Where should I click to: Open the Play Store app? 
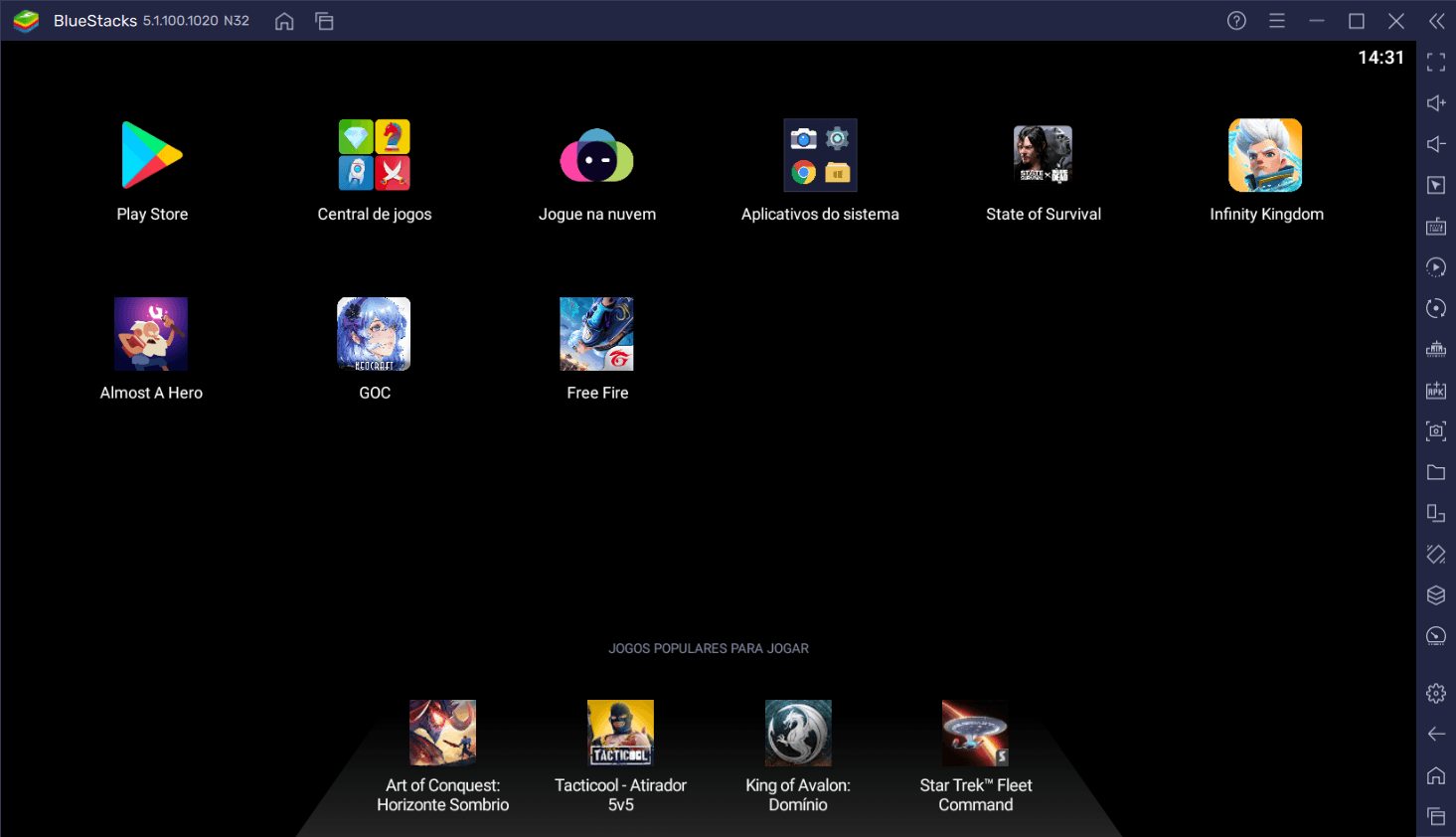click(152, 155)
